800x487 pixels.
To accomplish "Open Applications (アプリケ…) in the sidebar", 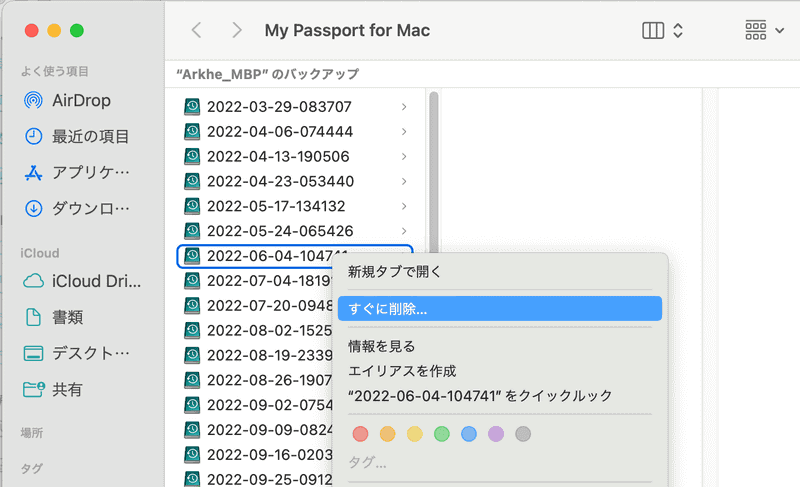I will (x=77, y=173).
